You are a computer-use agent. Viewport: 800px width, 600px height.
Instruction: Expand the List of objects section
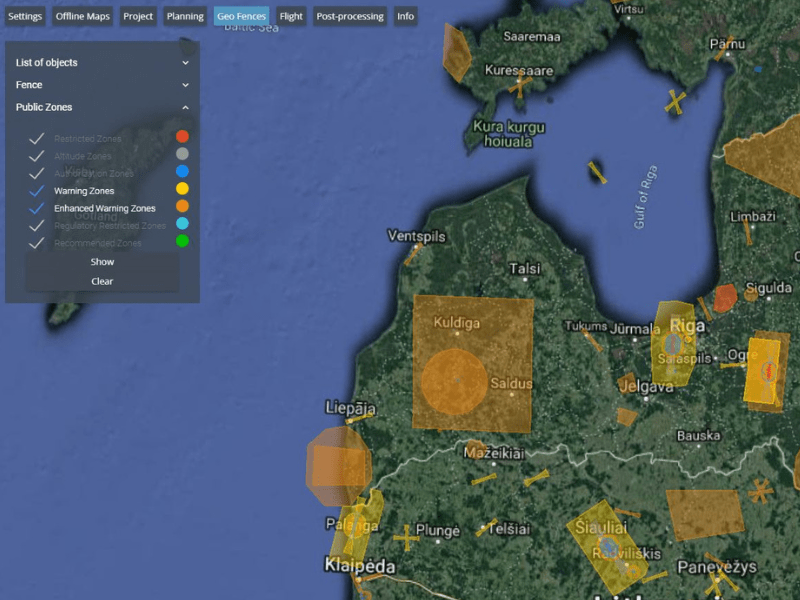tap(102, 63)
